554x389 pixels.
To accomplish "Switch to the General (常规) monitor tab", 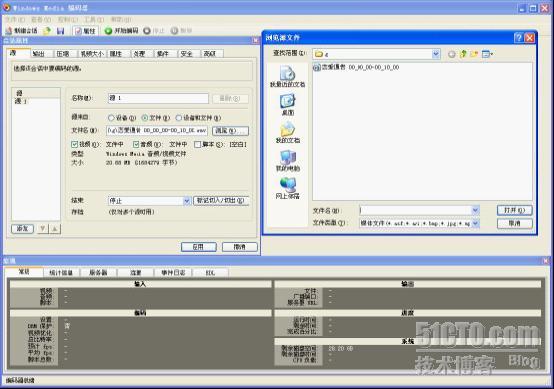I will point(24,271).
